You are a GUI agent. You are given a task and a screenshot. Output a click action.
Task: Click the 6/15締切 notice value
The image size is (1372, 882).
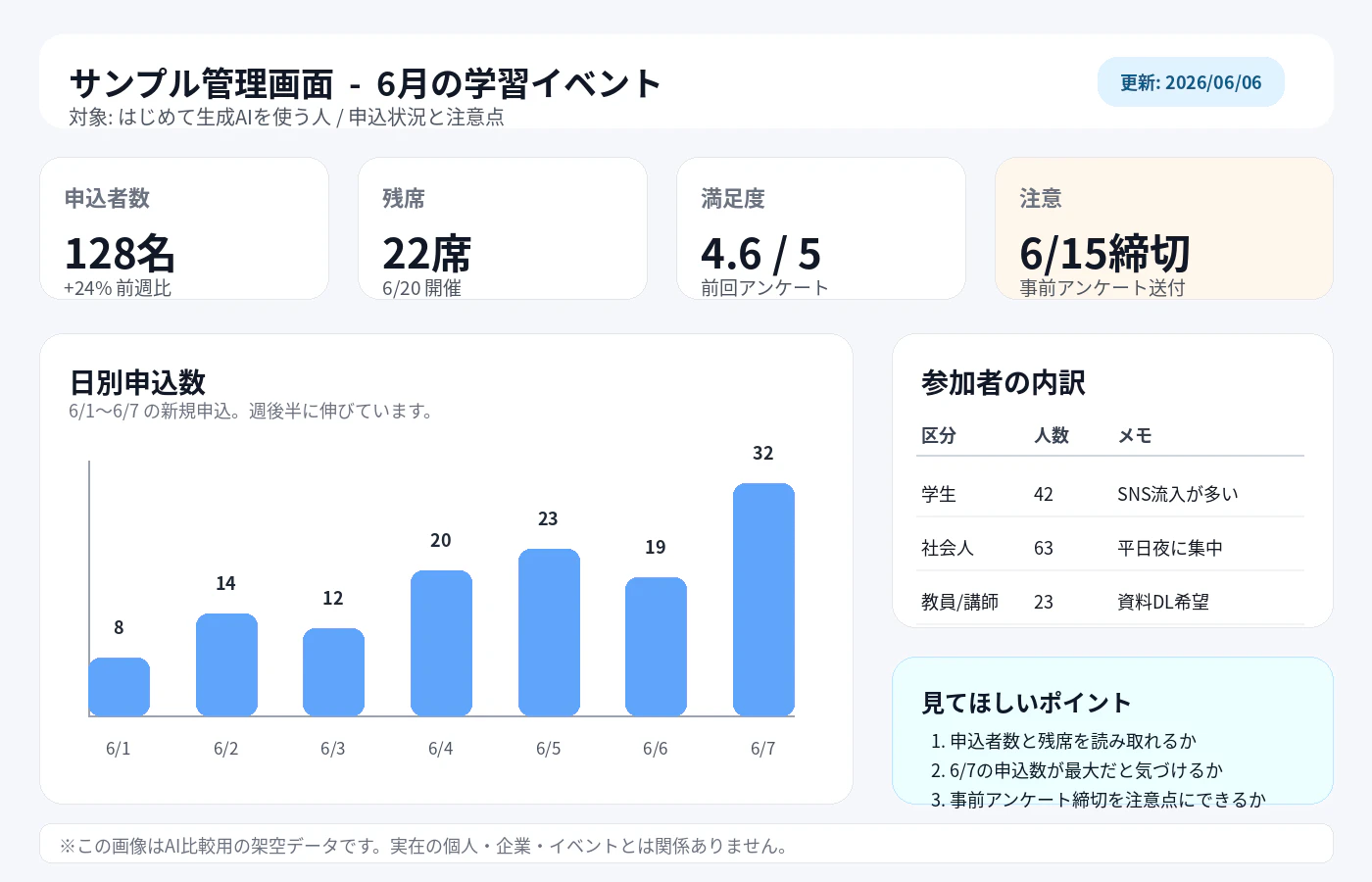[x=1104, y=254]
